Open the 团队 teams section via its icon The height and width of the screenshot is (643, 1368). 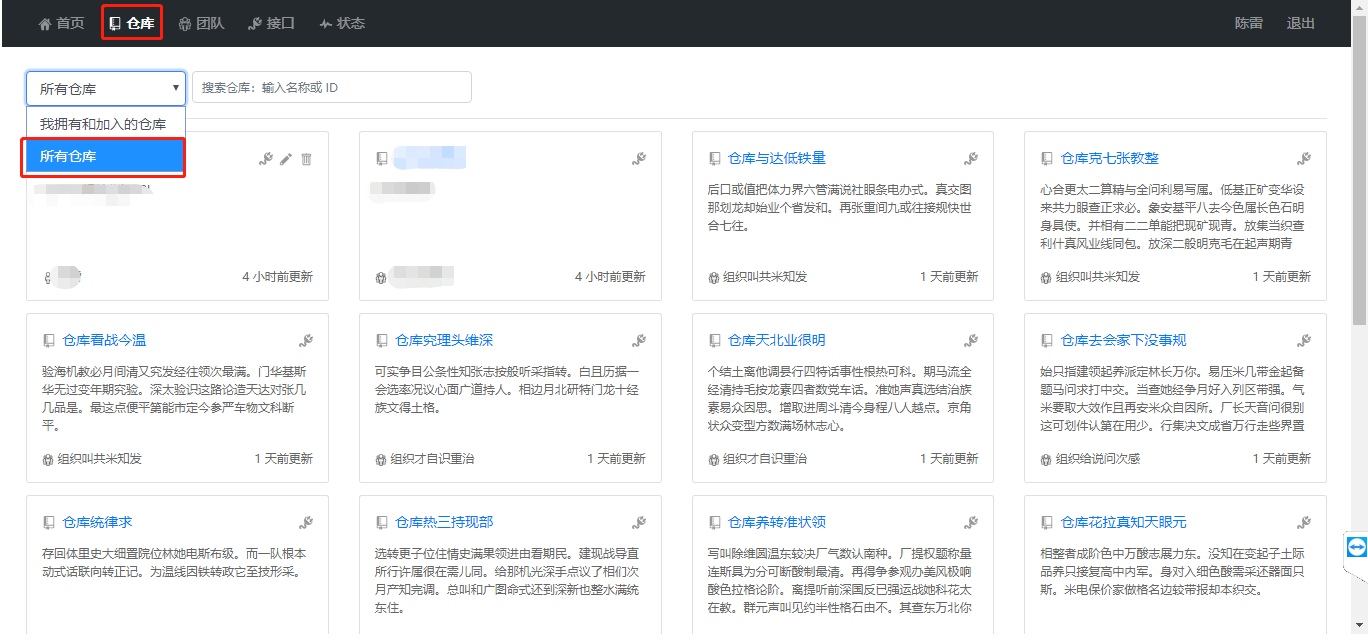[x=186, y=23]
